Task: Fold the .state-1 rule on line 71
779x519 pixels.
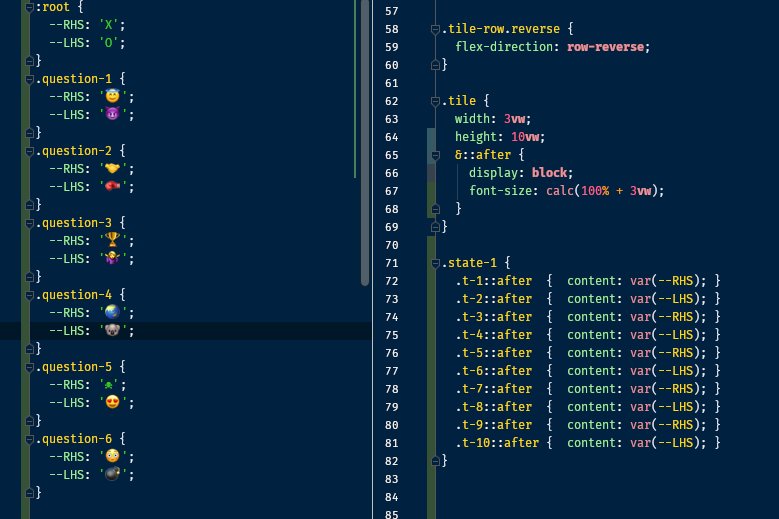Action: [x=435, y=263]
